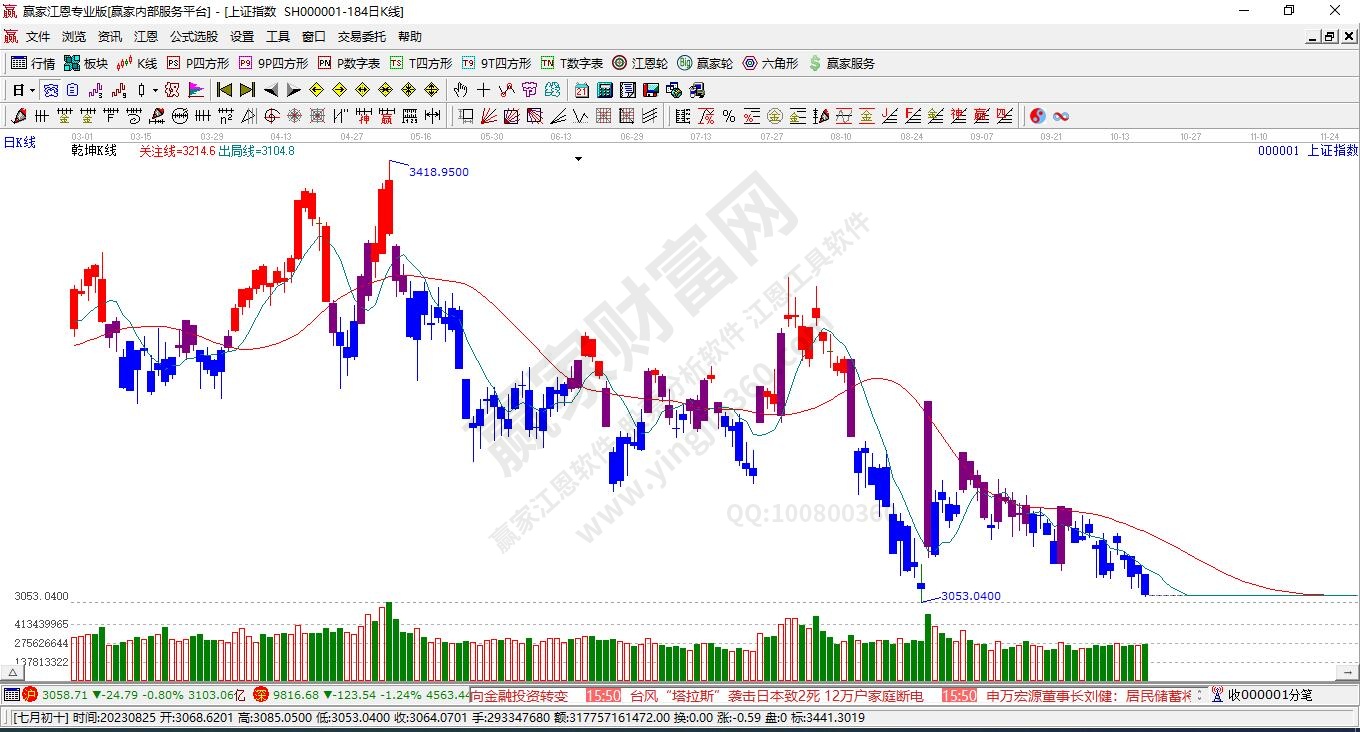
Task: Open the candlestick style dropdown arrow
Action: click(x=155, y=90)
